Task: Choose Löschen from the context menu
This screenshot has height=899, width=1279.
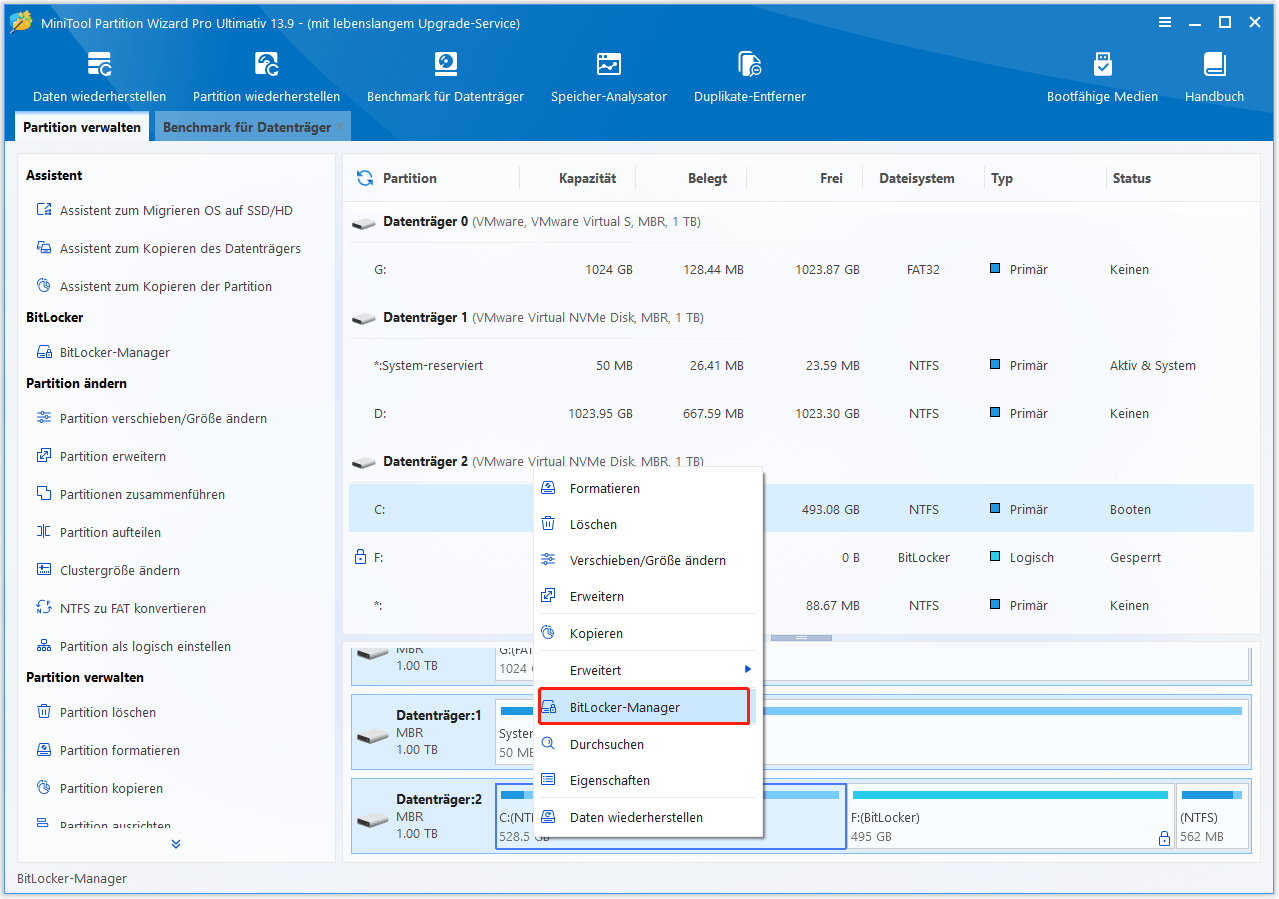Action: pyautogui.click(x=647, y=525)
